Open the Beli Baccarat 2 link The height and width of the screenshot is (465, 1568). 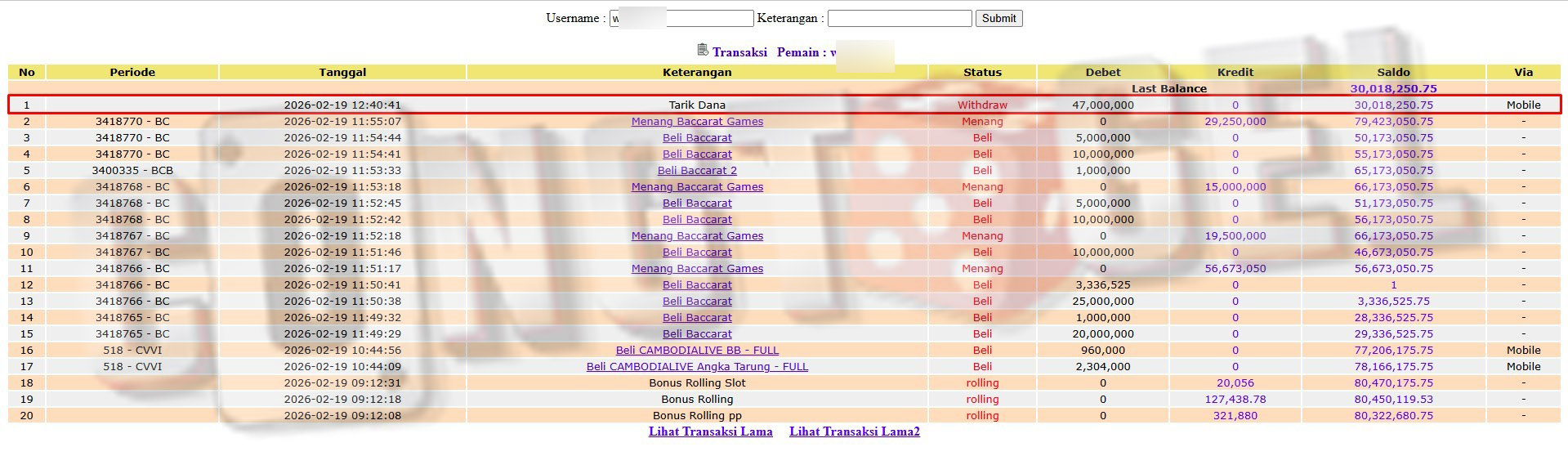point(697,170)
